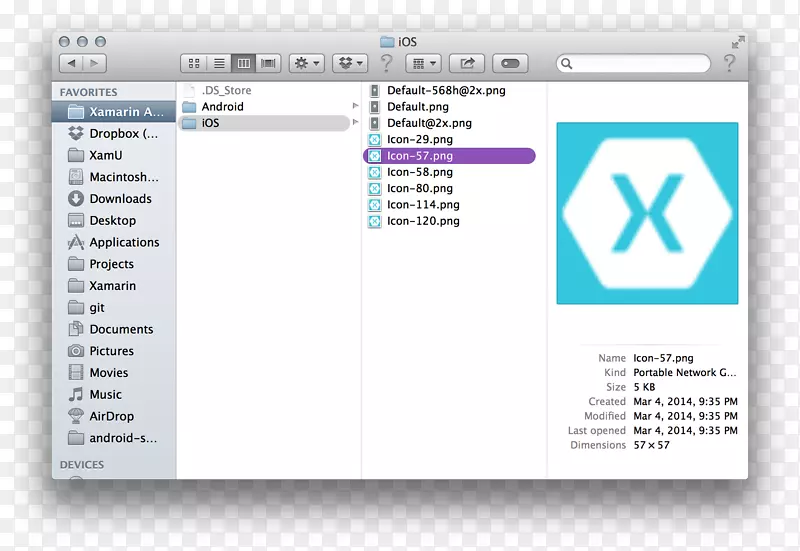The image size is (800, 551).
Task: Open Pictures in the sidebar
Action: click(114, 351)
